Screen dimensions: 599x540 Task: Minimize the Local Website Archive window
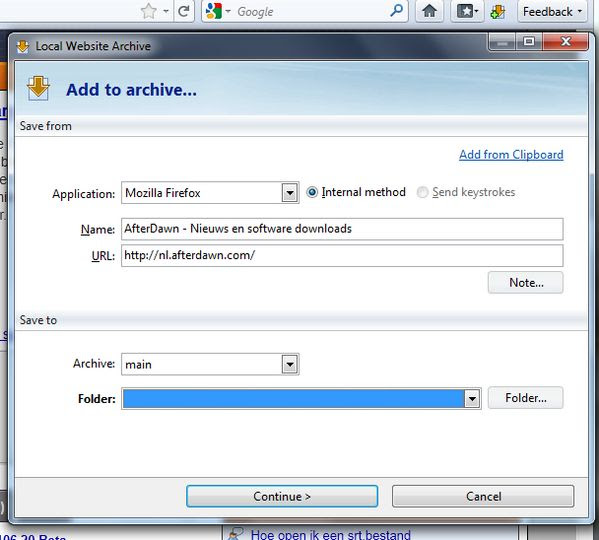point(502,41)
